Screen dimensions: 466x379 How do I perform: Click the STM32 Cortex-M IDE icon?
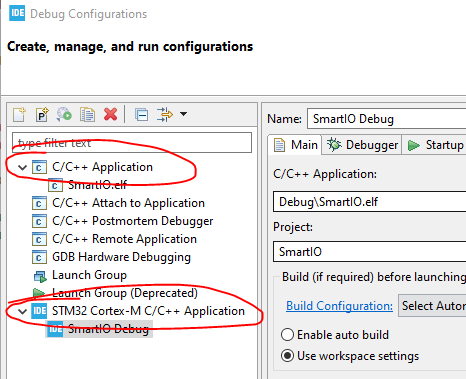[39, 311]
